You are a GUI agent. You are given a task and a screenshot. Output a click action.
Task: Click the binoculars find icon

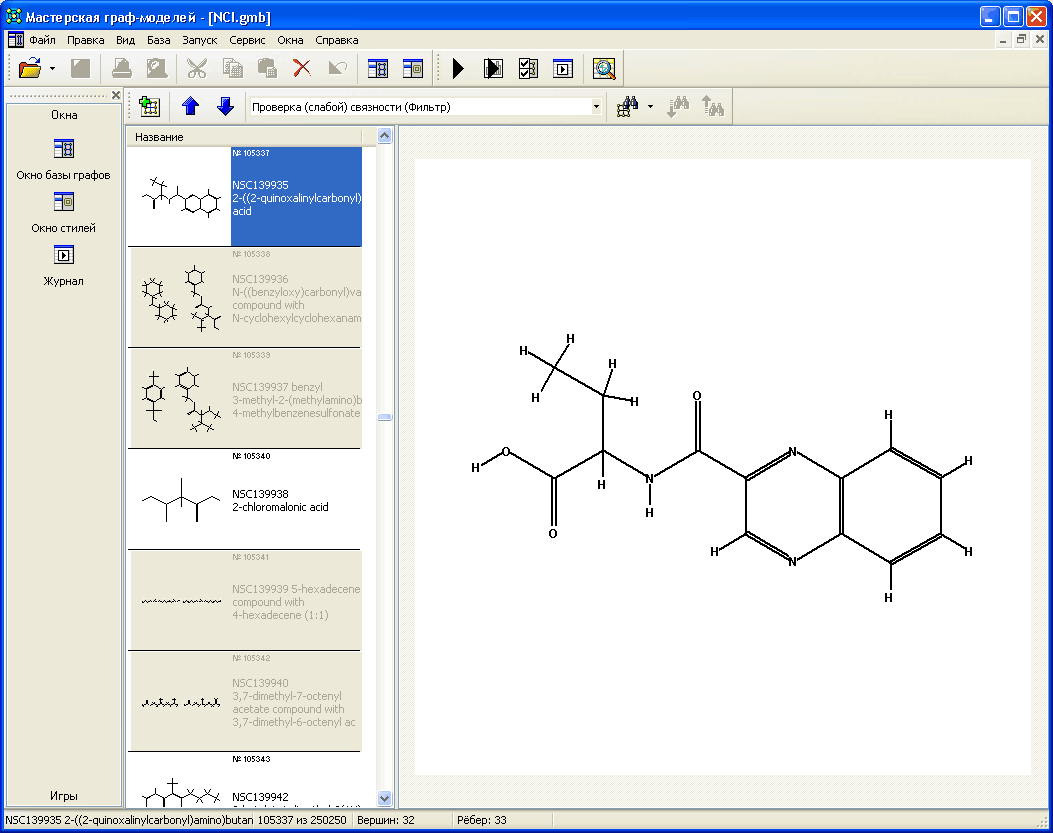[x=627, y=106]
